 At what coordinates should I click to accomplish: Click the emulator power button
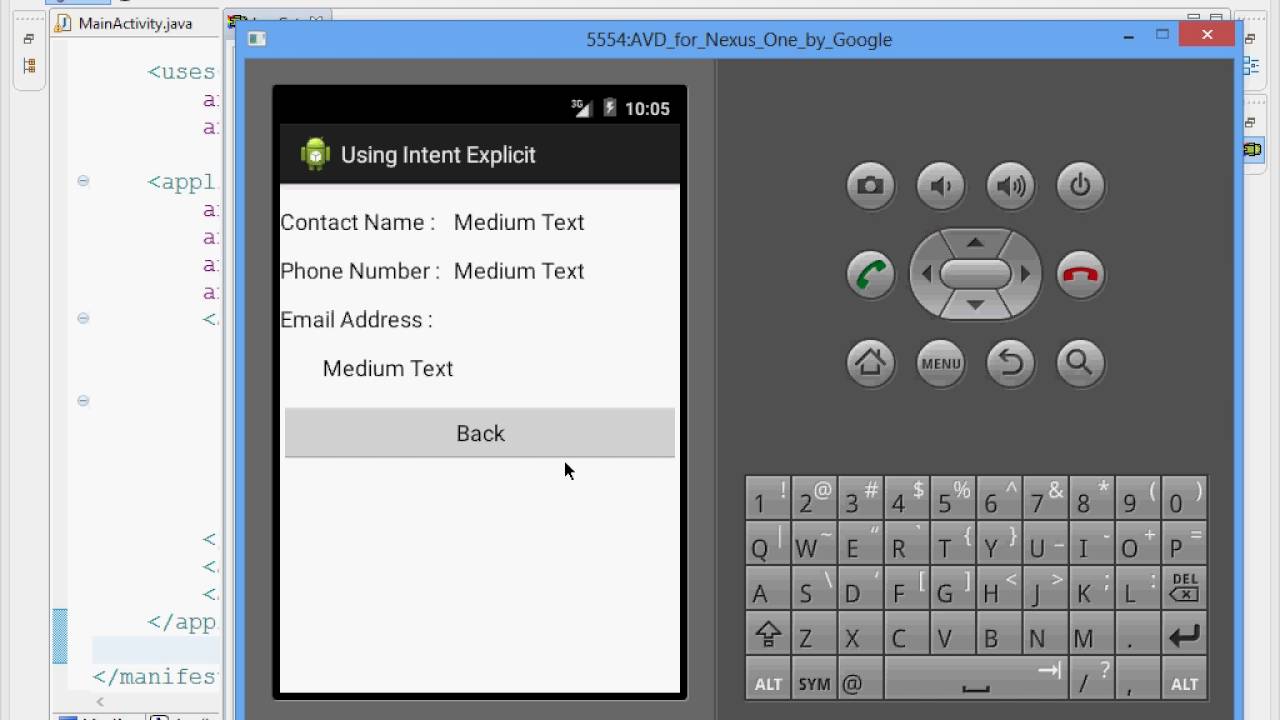click(1080, 186)
